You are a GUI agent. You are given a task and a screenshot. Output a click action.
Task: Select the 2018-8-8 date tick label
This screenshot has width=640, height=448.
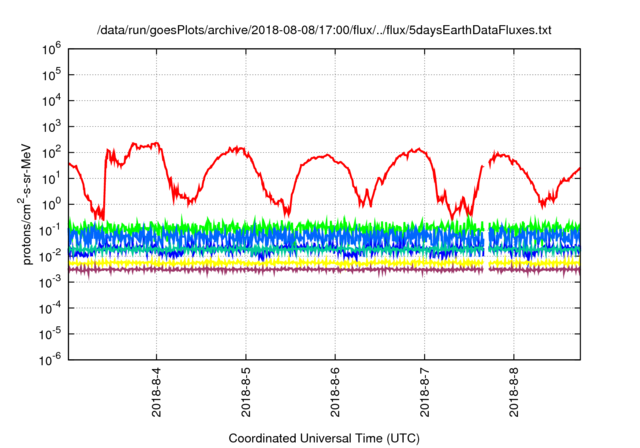pos(514,392)
